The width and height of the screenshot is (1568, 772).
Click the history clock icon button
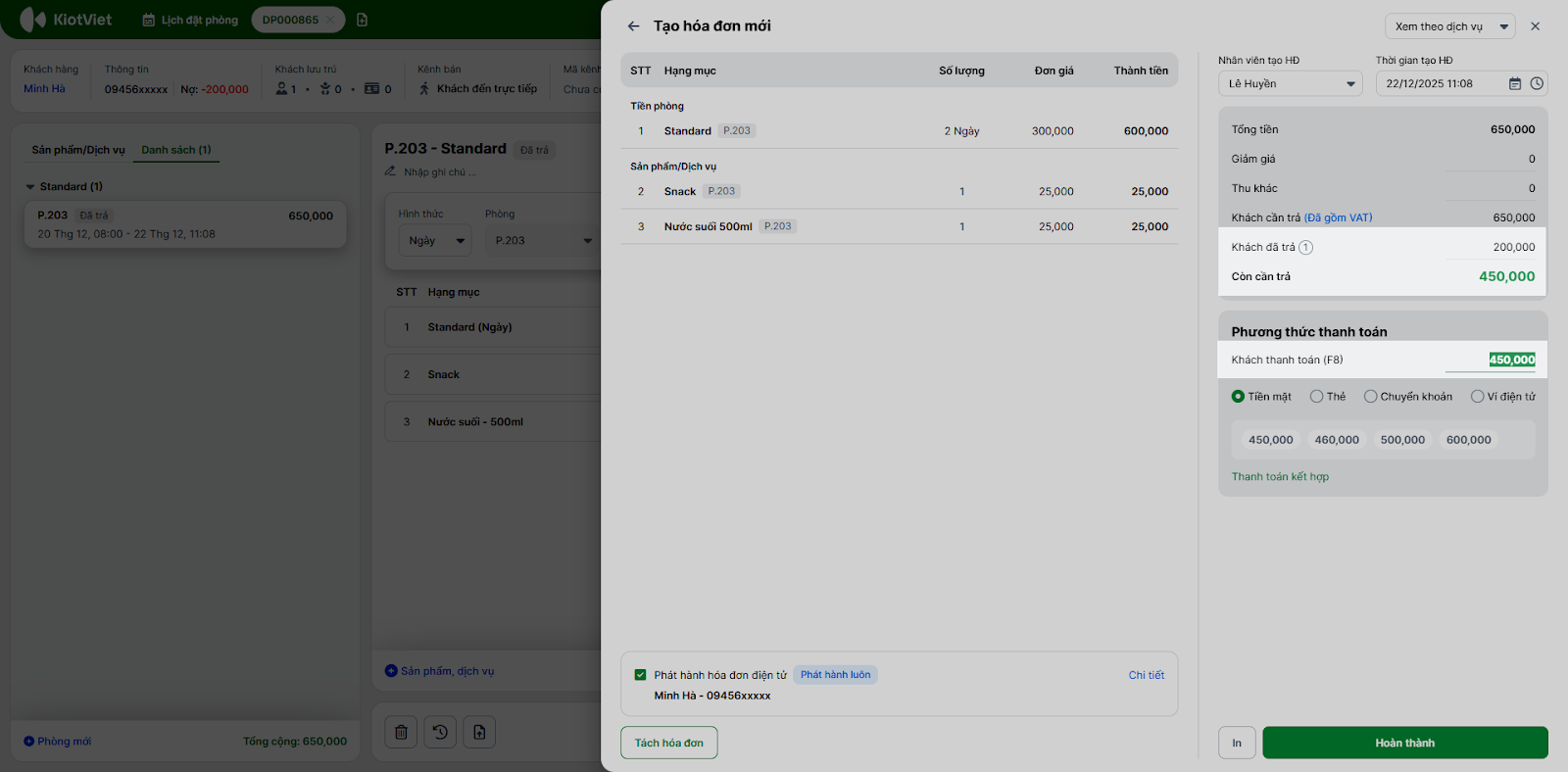[x=440, y=732]
